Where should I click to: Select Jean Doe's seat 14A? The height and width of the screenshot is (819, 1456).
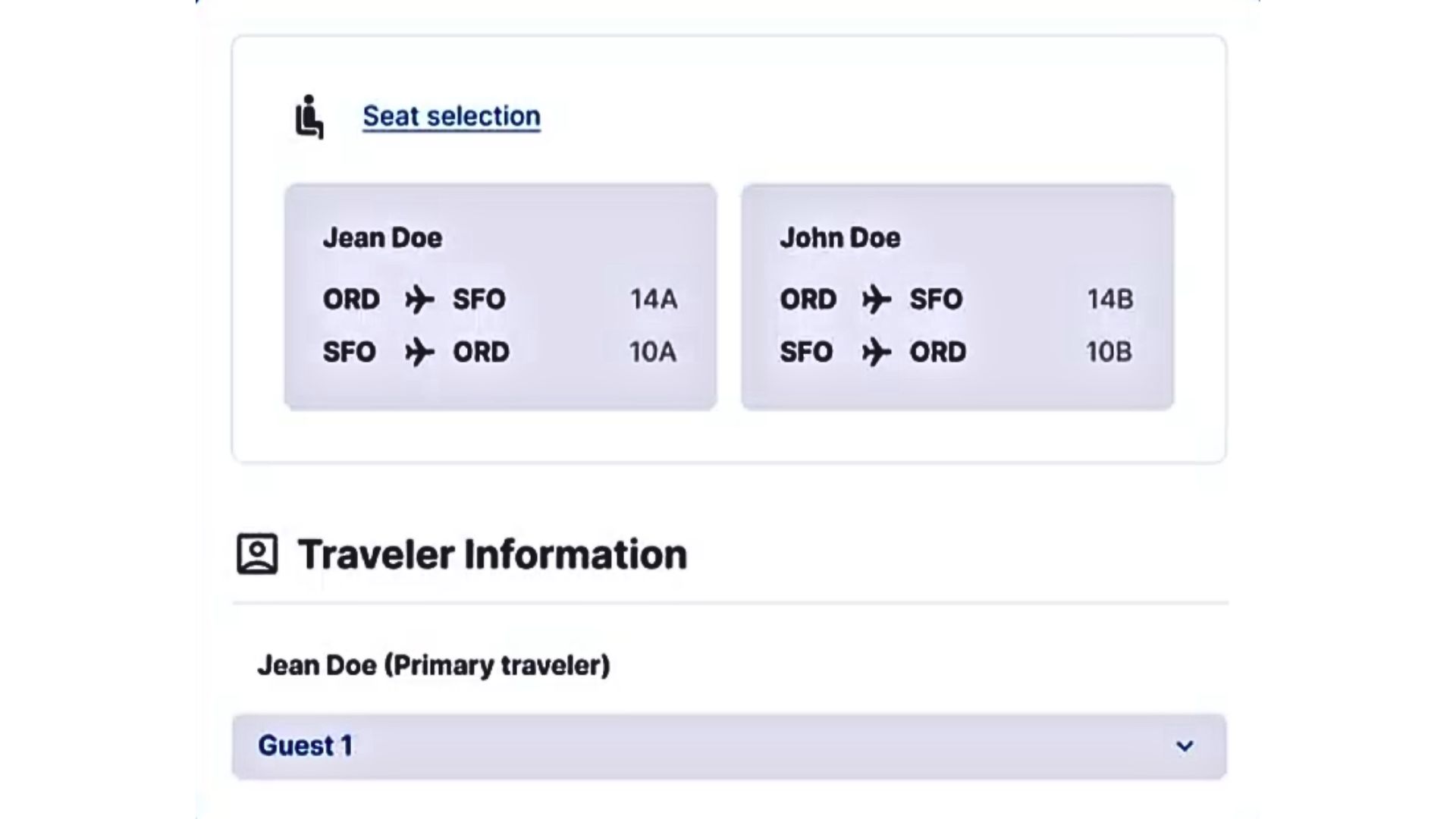[x=654, y=300]
